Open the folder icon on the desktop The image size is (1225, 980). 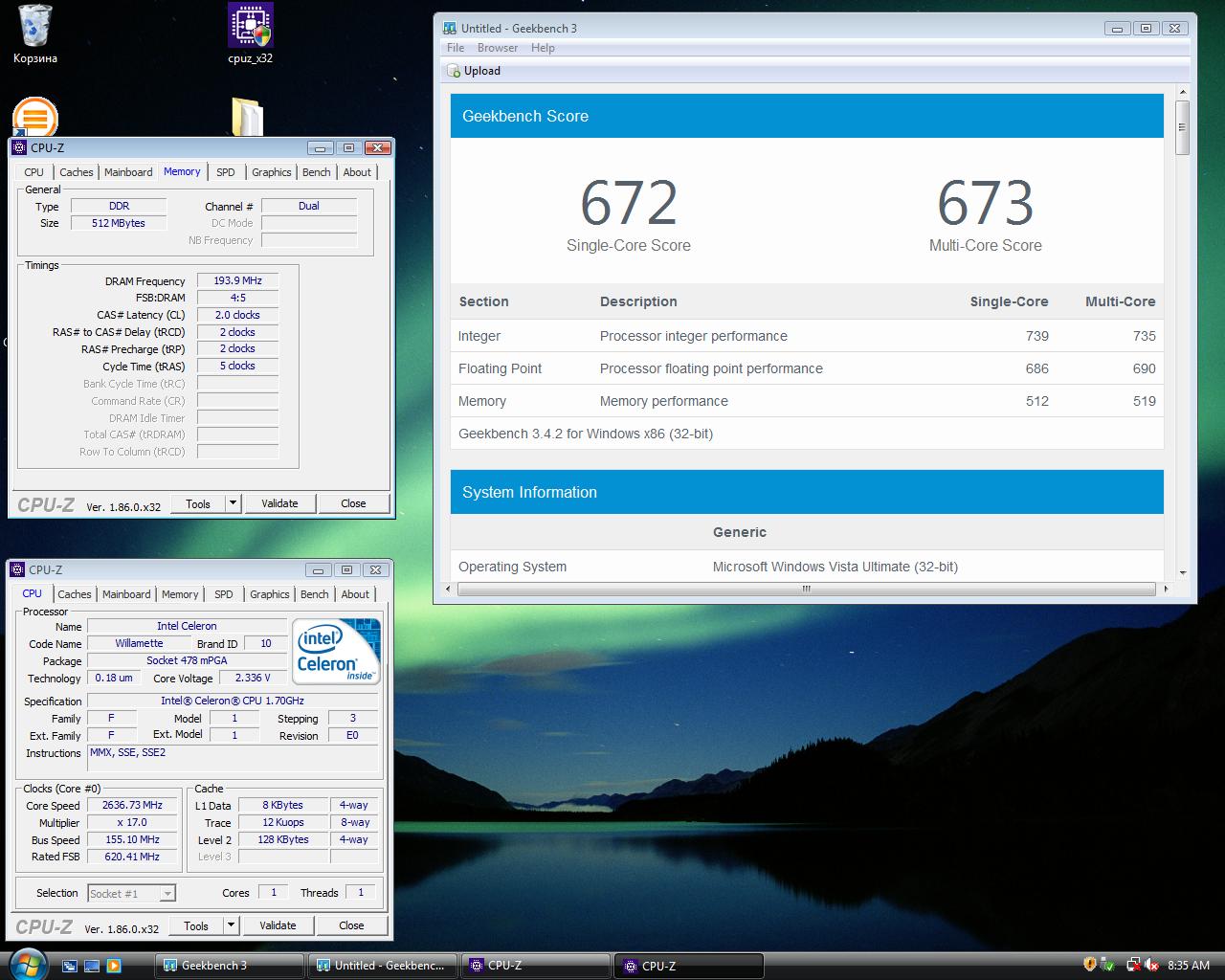click(x=248, y=118)
